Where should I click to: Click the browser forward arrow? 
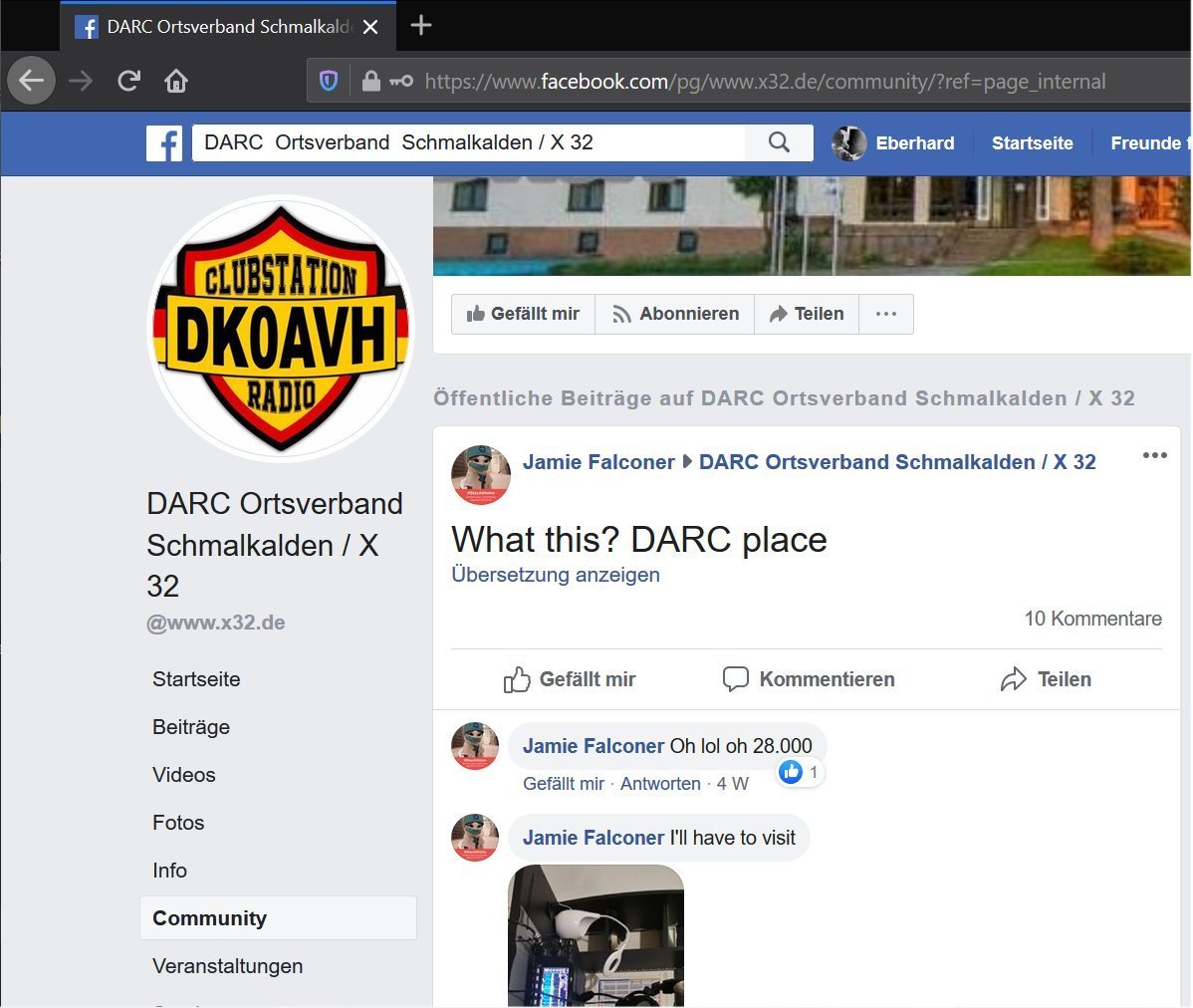point(80,80)
